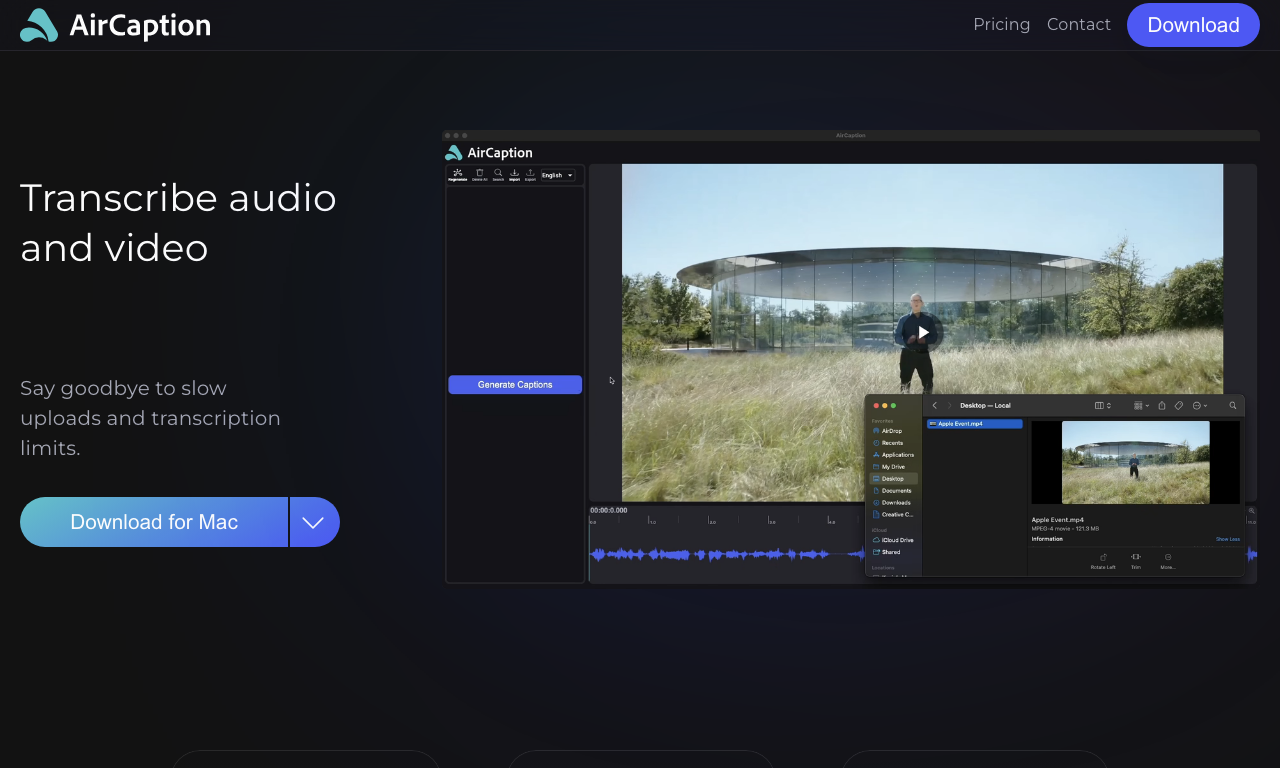1280x768 pixels.
Task: Click the Share icon in the Finder toolbar
Action: tap(1162, 405)
